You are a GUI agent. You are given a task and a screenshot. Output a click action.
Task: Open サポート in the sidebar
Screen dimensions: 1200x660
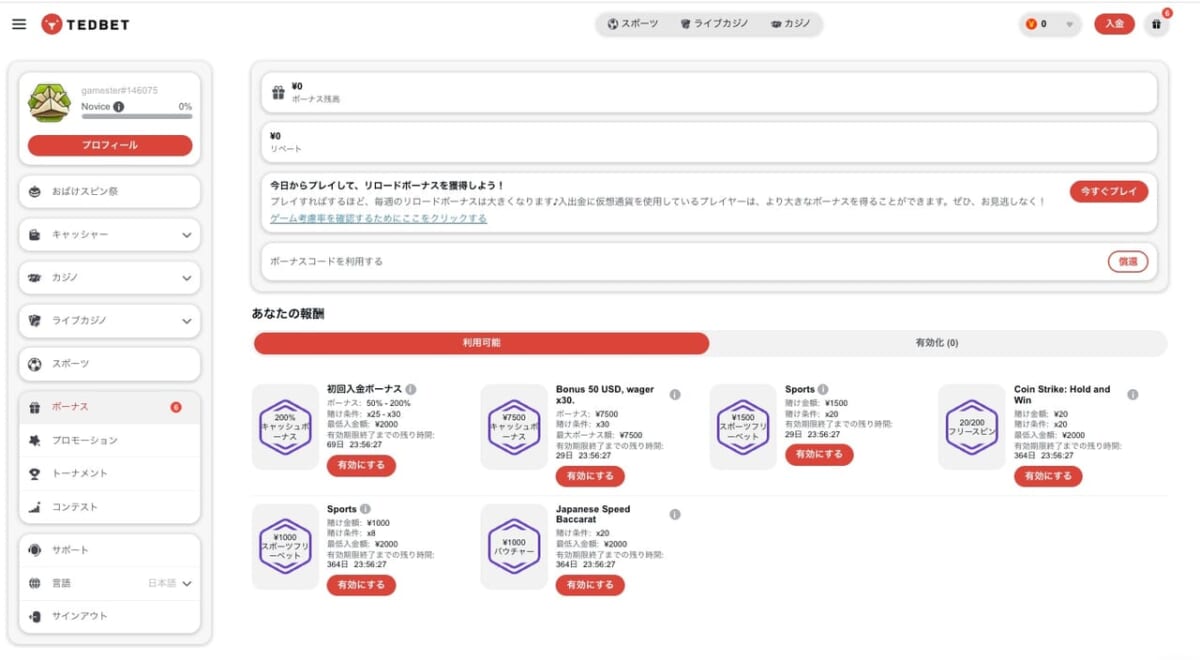tap(109, 550)
